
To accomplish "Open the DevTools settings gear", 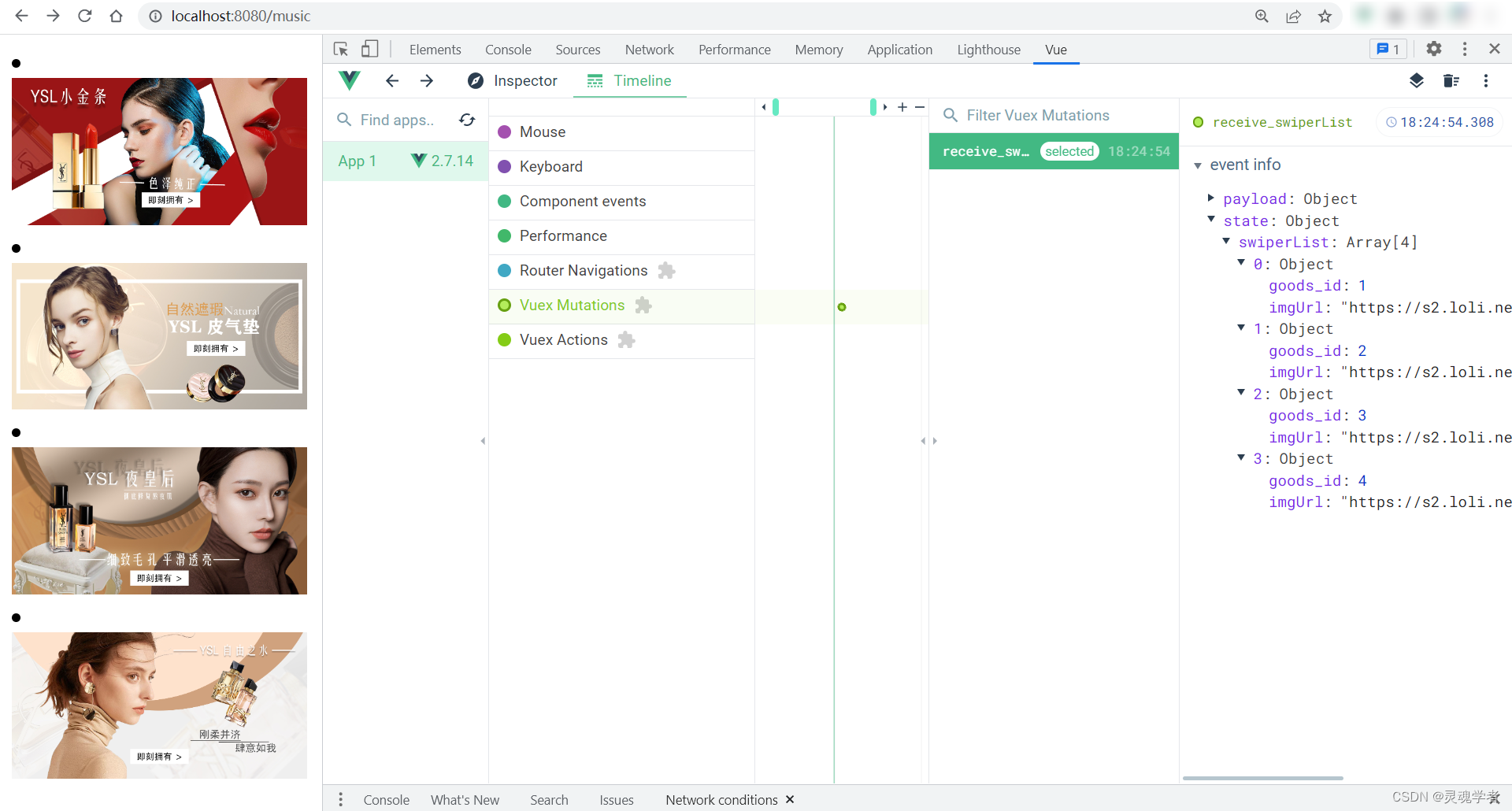I will point(1433,48).
